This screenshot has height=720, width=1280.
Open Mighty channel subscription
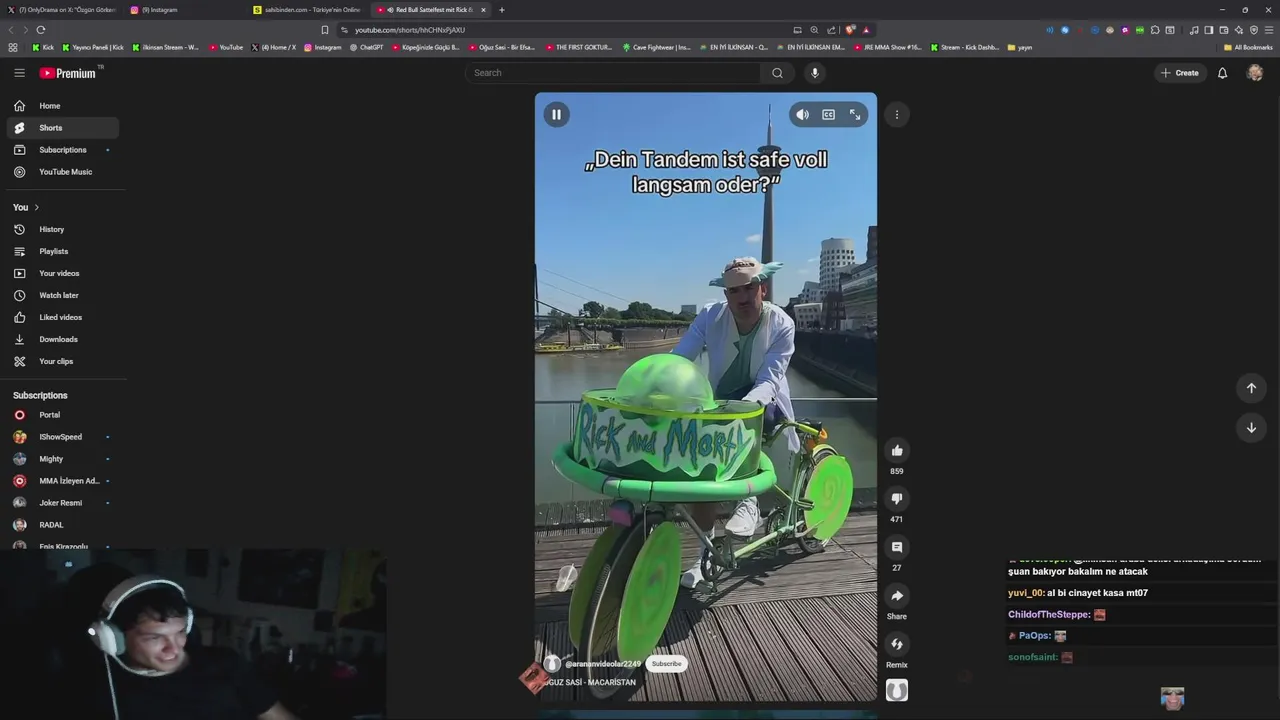[63, 459]
